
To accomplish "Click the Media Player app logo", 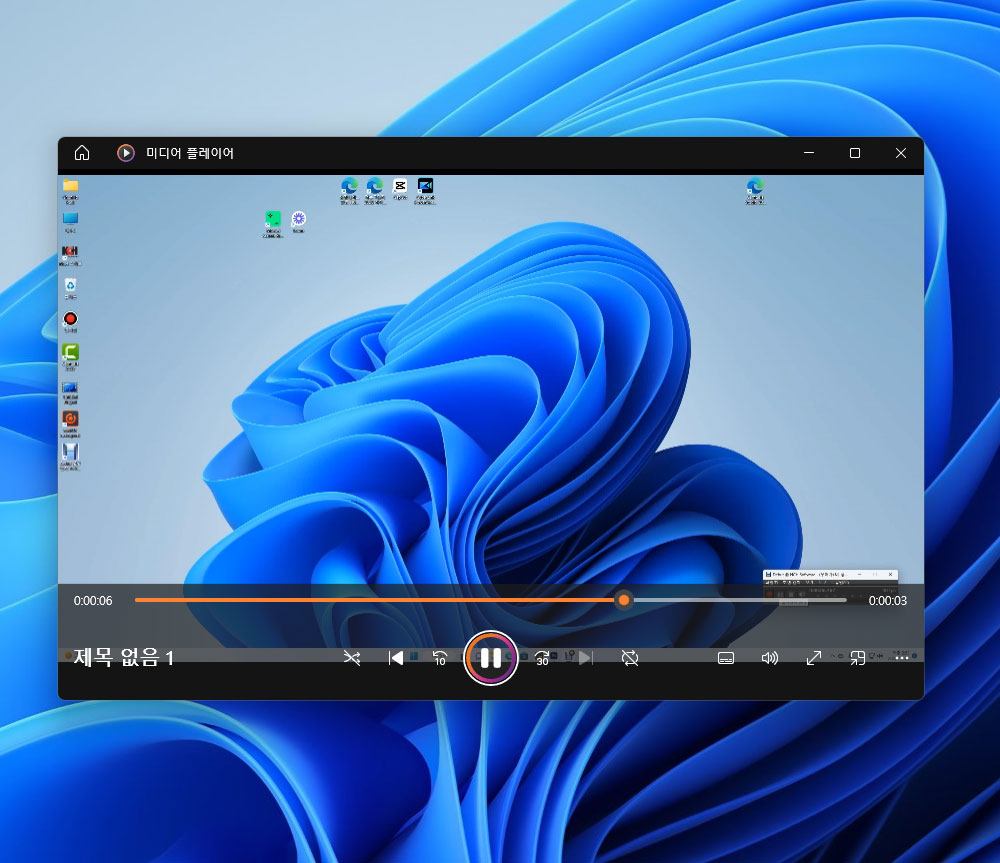I will coord(126,153).
